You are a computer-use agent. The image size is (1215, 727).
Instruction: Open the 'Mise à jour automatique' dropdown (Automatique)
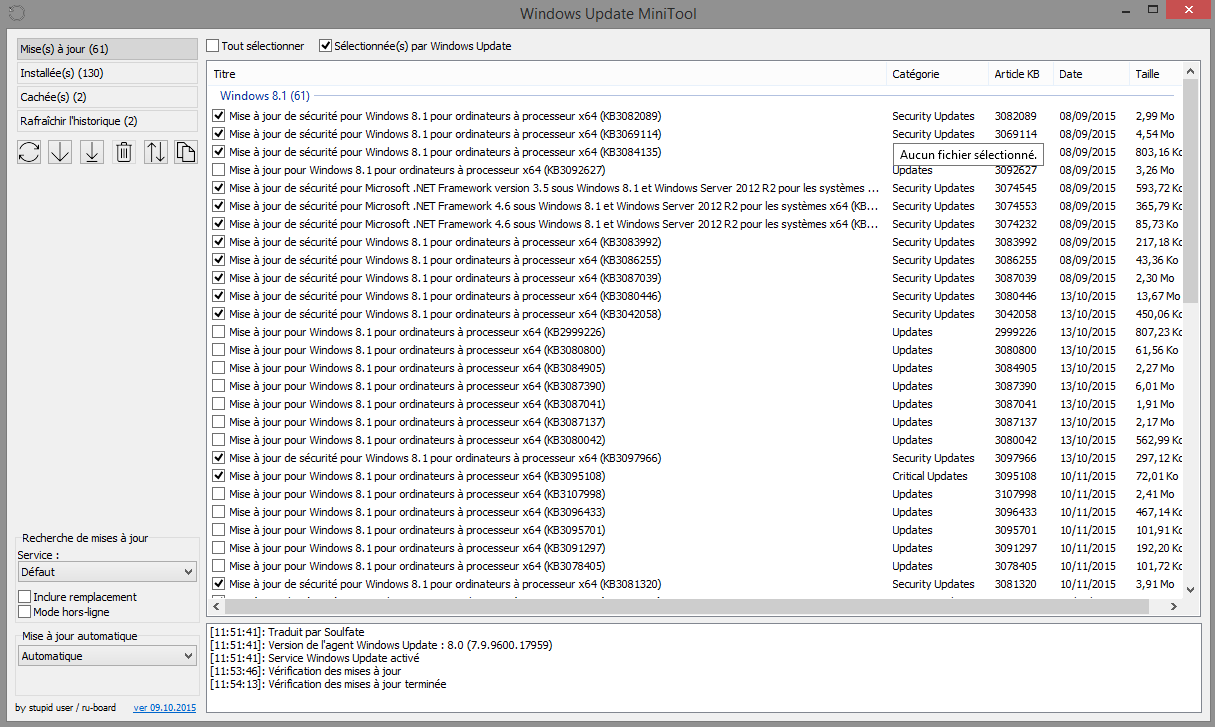[x=108, y=656]
